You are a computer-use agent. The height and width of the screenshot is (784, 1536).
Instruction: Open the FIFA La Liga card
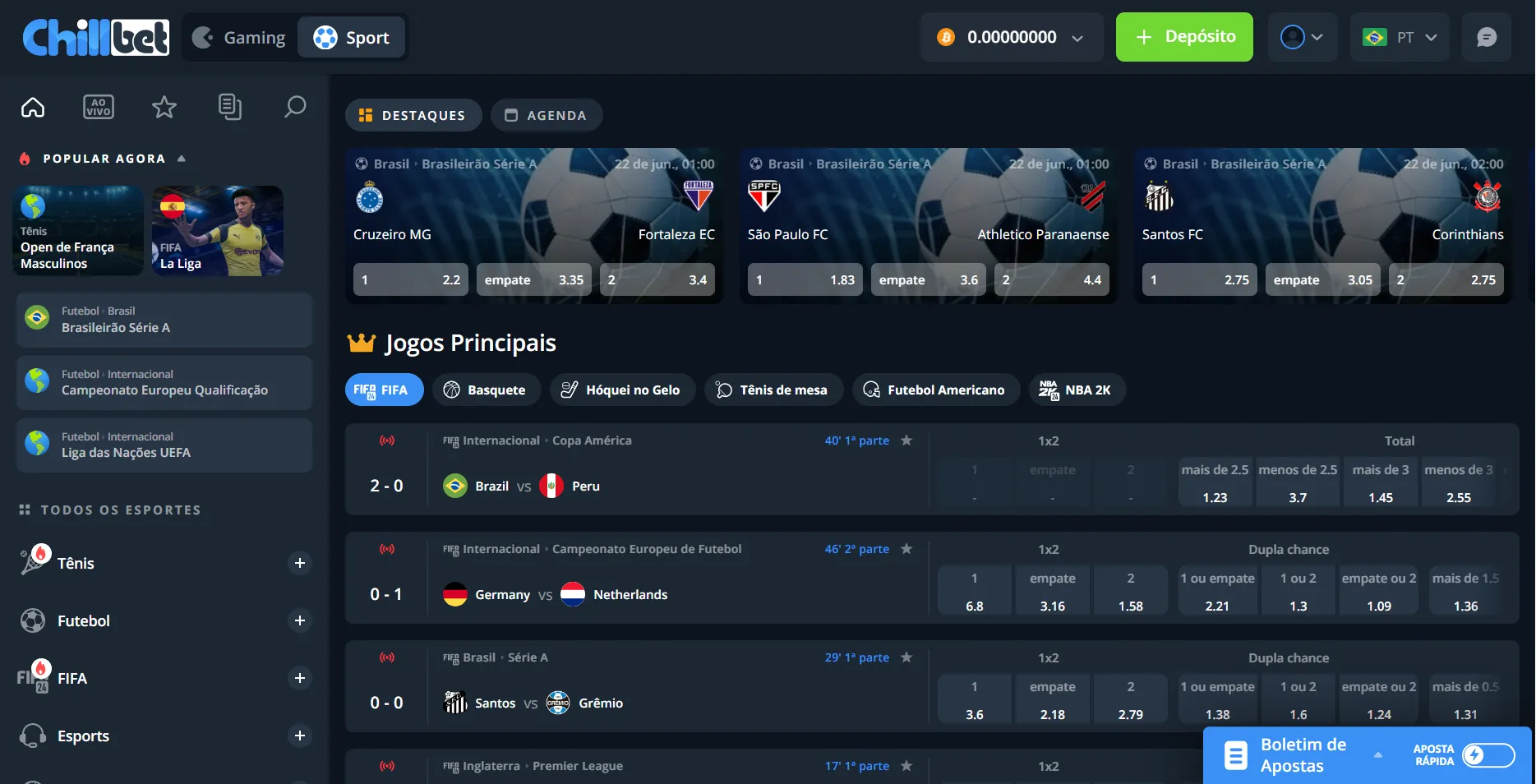218,231
